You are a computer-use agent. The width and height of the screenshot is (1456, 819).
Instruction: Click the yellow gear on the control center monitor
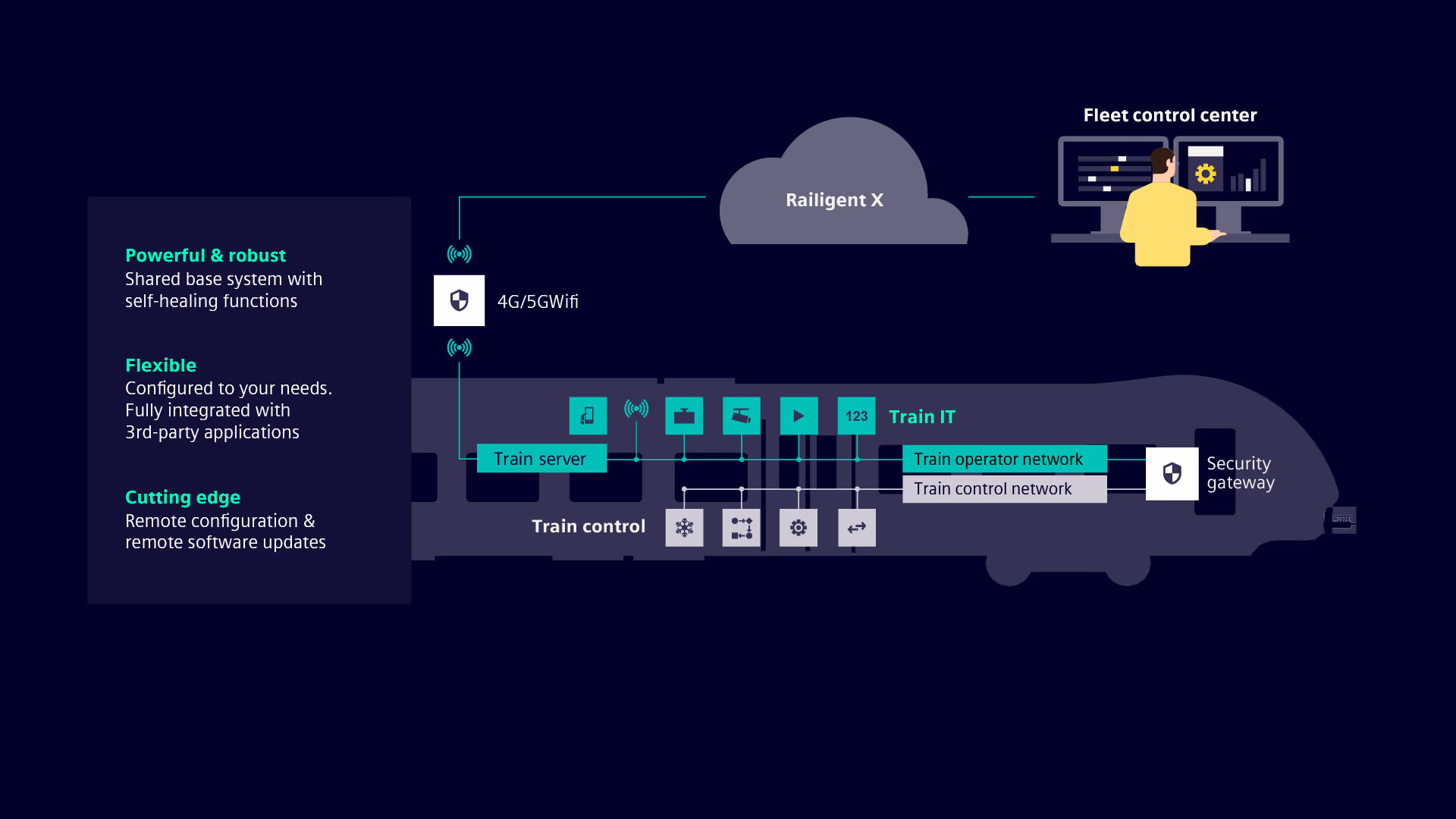[x=1205, y=174]
